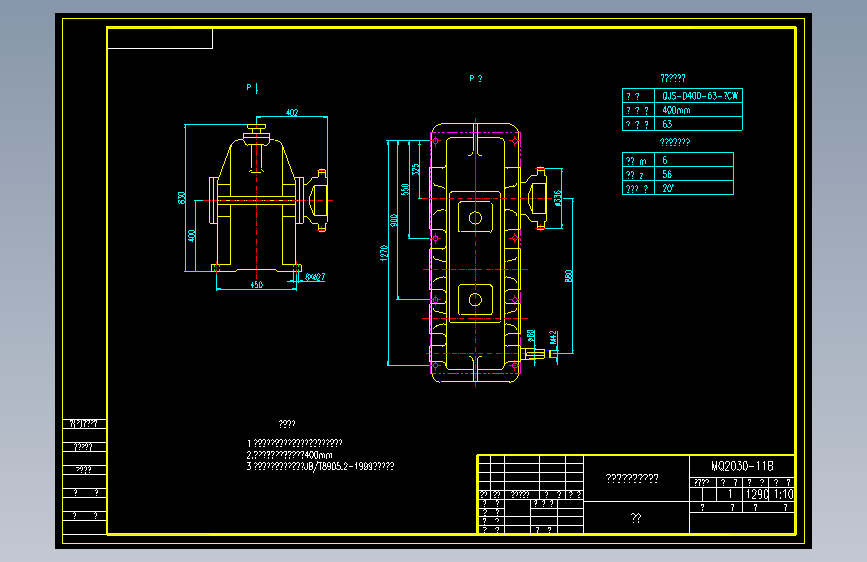Select note line 1 of technical requirements
Image resolution: width=867 pixels, height=562 pixels.
(294, 443)
